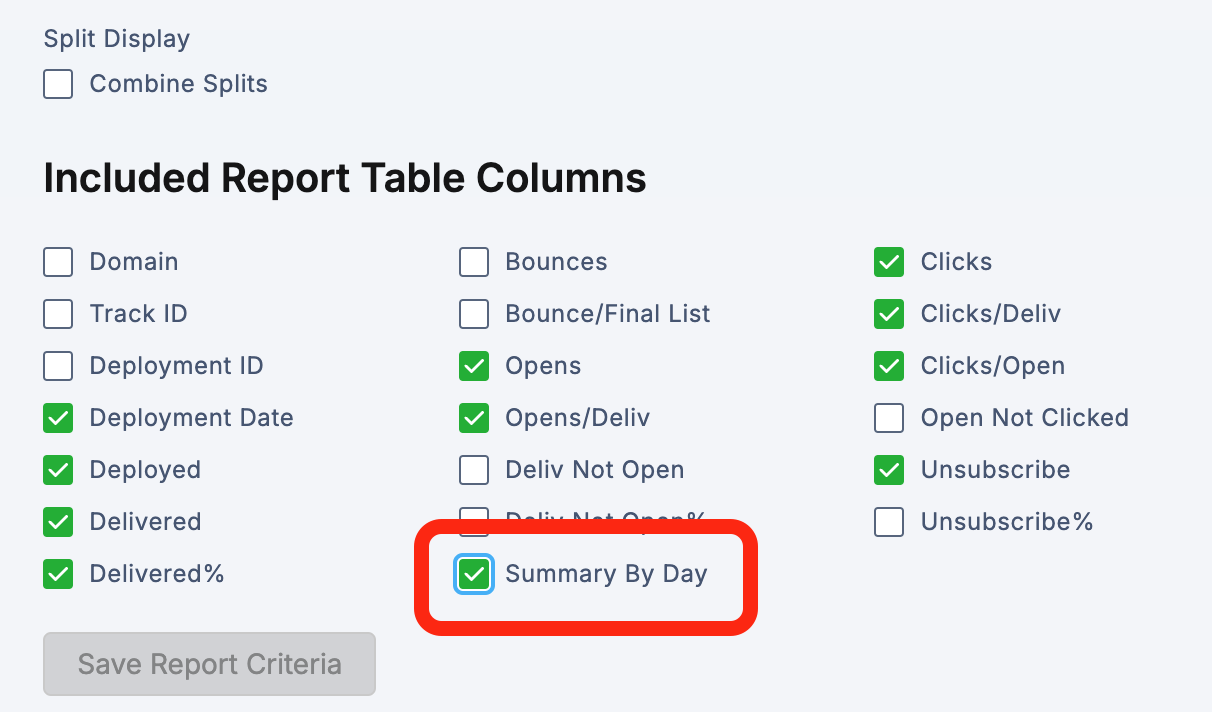Uncheck the Deployment Date column

(x=58, y=418)
